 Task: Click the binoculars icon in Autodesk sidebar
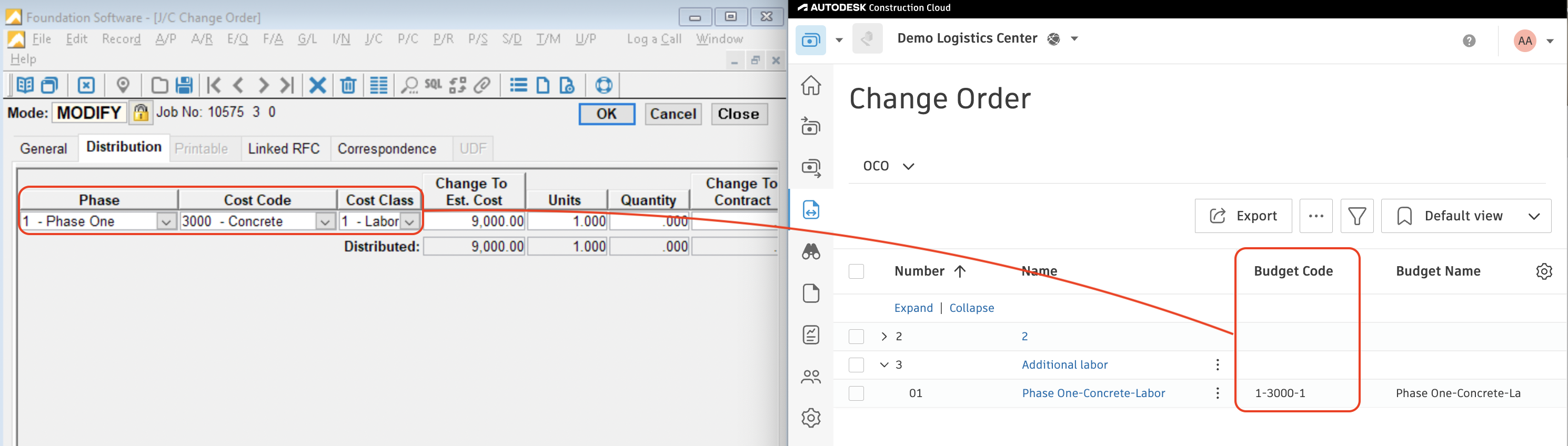pyautogui.click(x=811, y=251)
